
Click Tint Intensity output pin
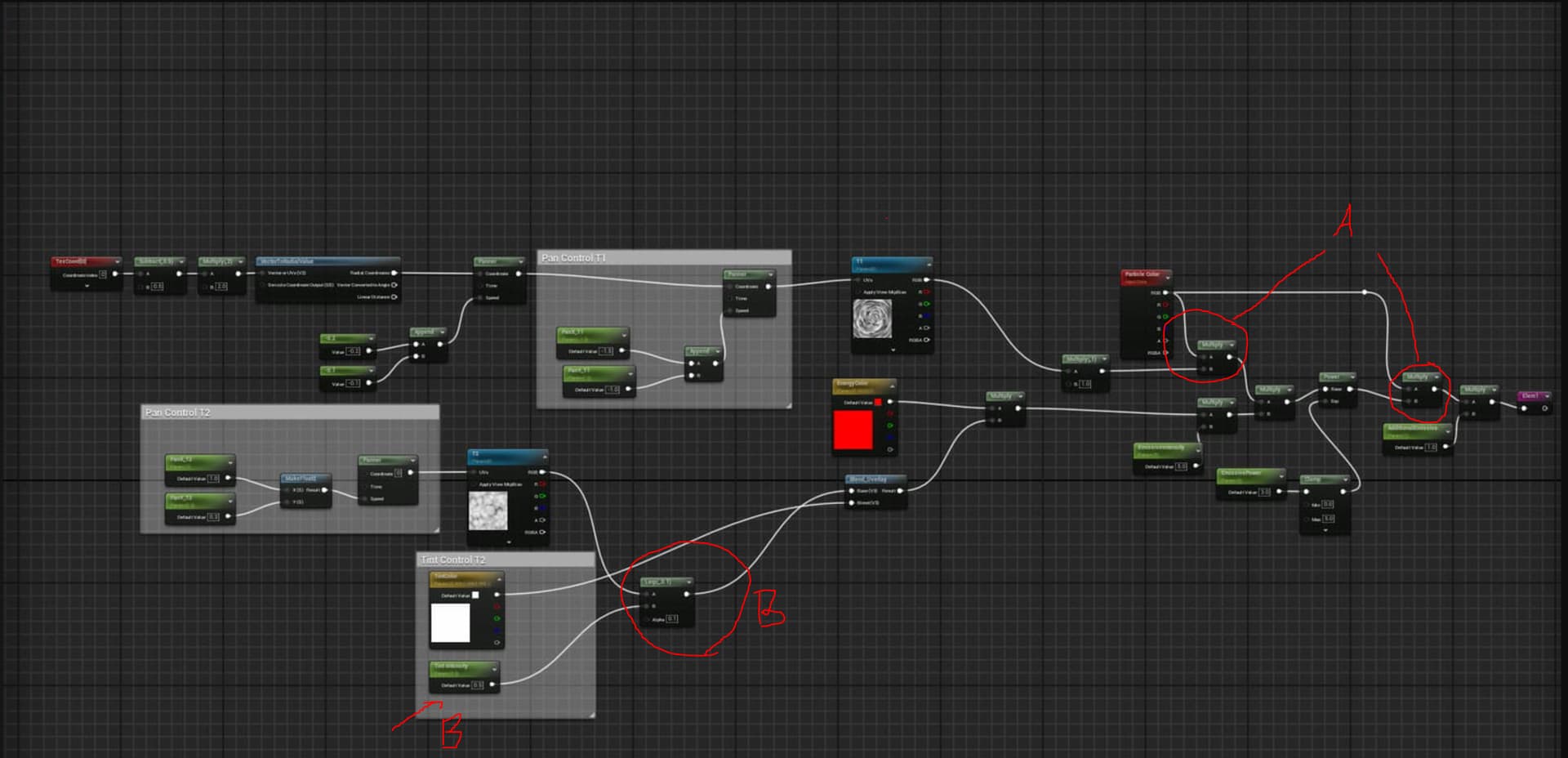492,684
